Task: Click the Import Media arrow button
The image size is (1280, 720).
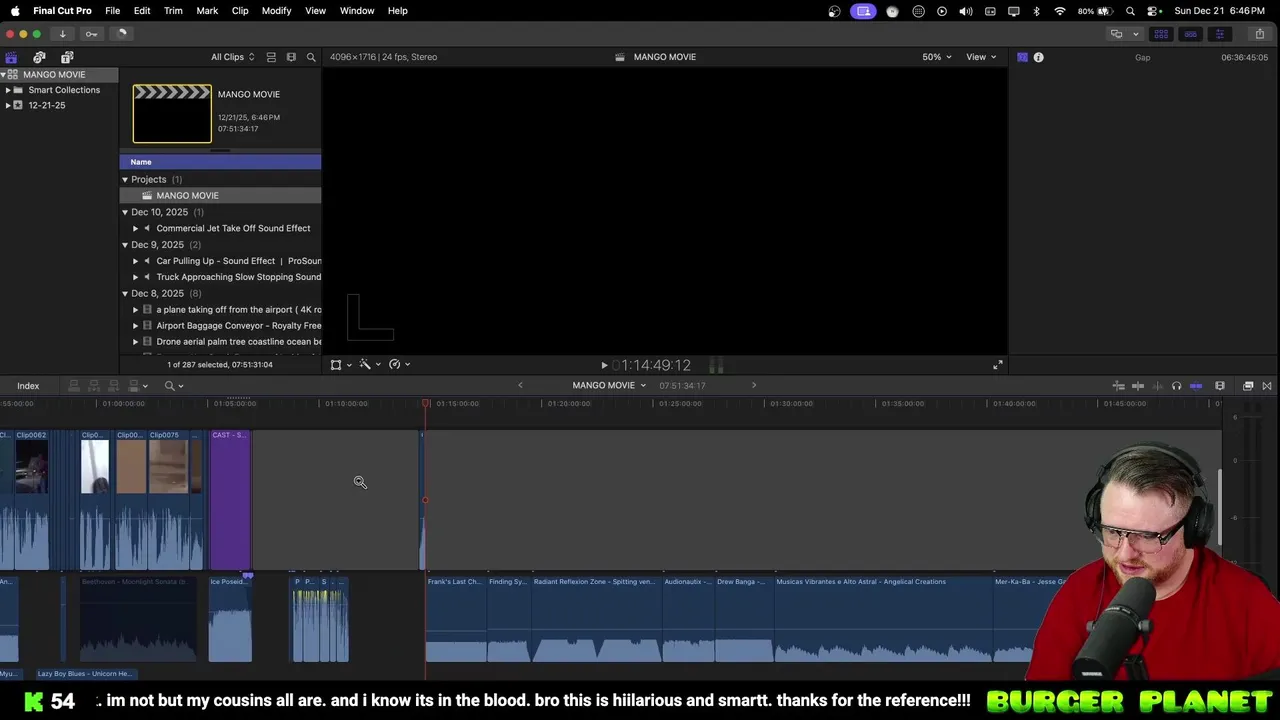Action: coord(62,34)
